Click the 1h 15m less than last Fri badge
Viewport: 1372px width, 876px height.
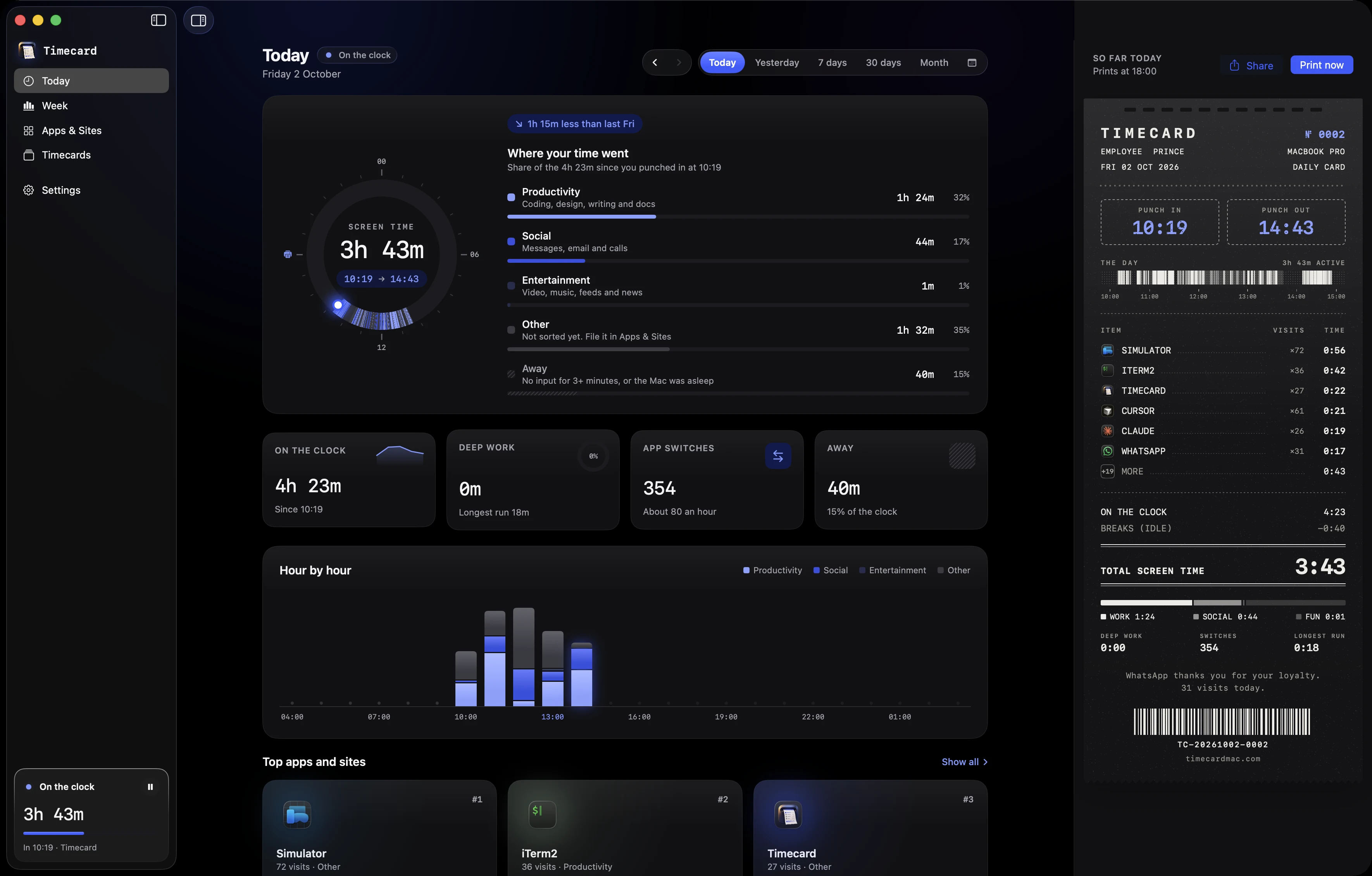pos(575,124)
